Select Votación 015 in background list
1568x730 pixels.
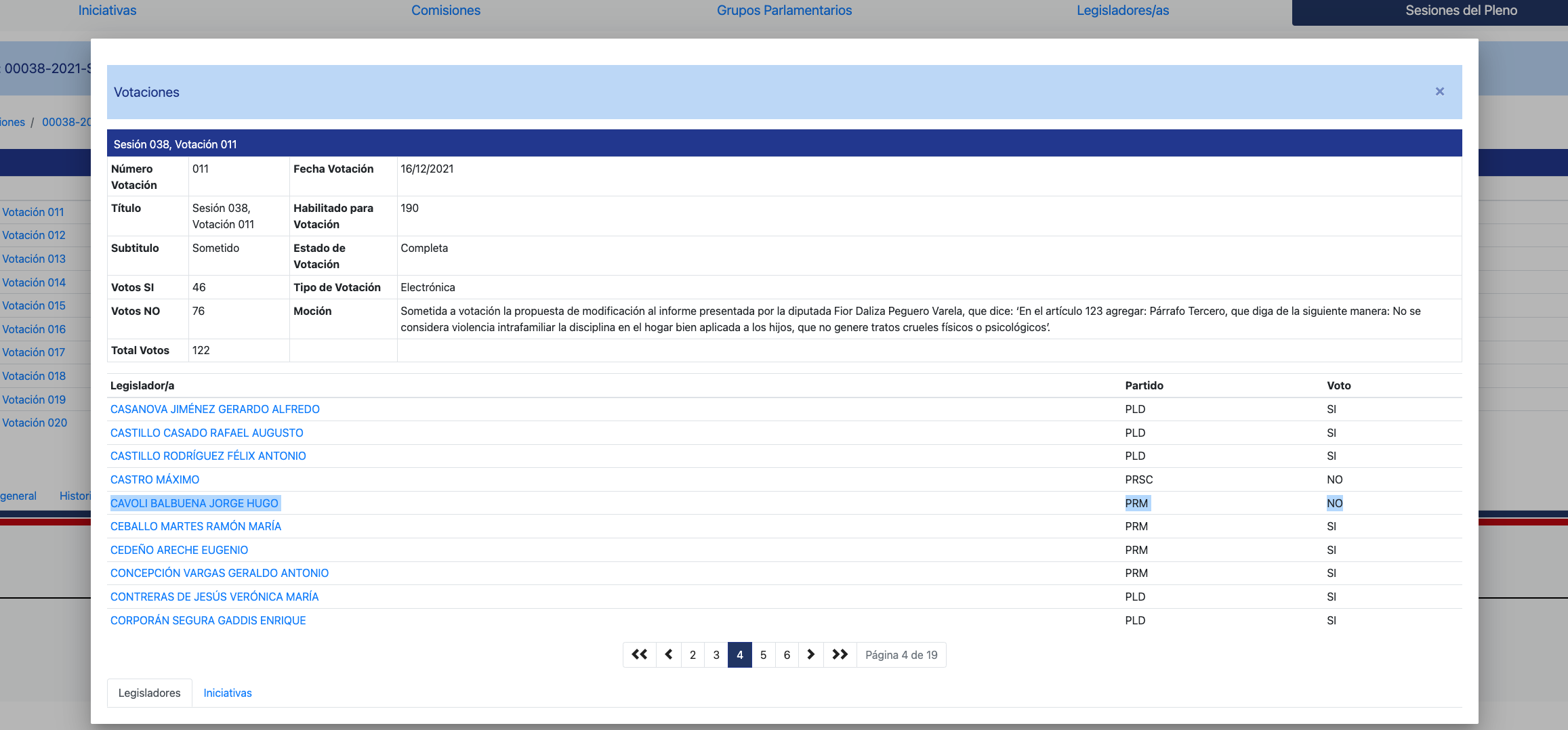click(x=34, y=305)
